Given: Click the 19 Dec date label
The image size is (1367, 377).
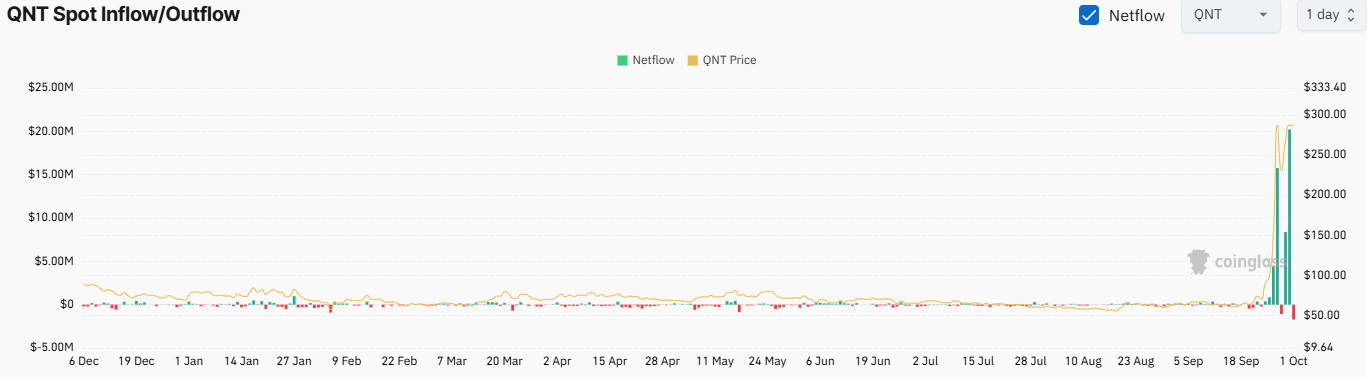Looking at the screenshot, I should (x=136, y=361).
